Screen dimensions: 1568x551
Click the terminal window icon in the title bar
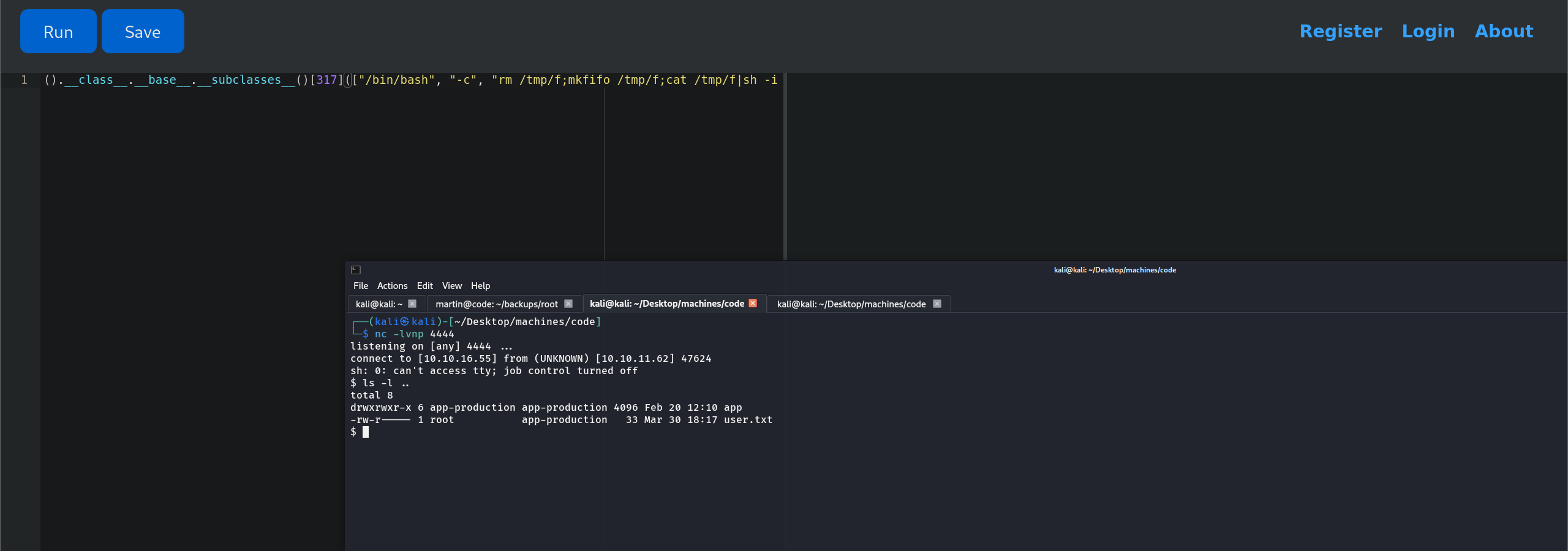(356, 270)
